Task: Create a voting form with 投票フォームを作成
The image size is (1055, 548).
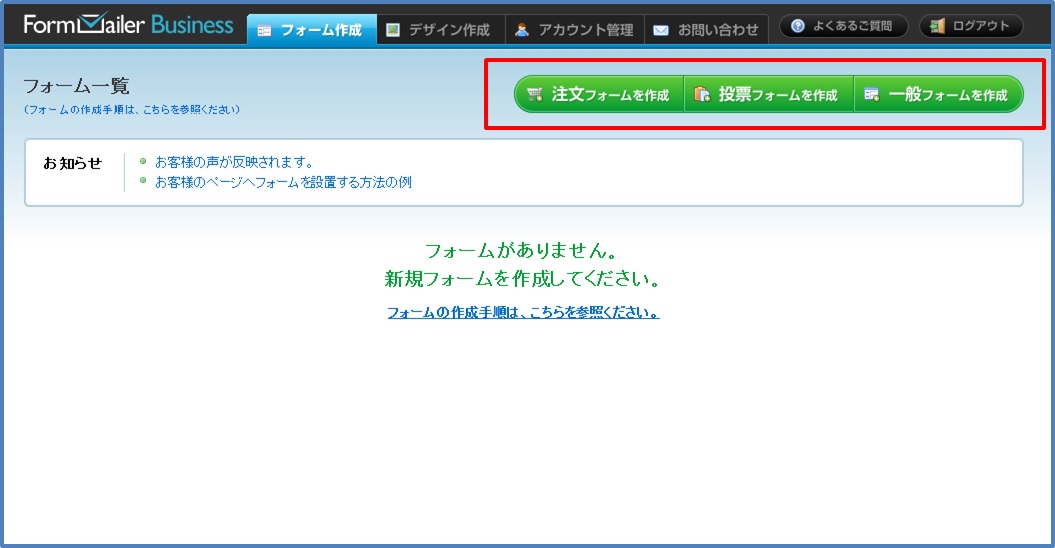Action: pyautogui.click(x=768, y=94)
